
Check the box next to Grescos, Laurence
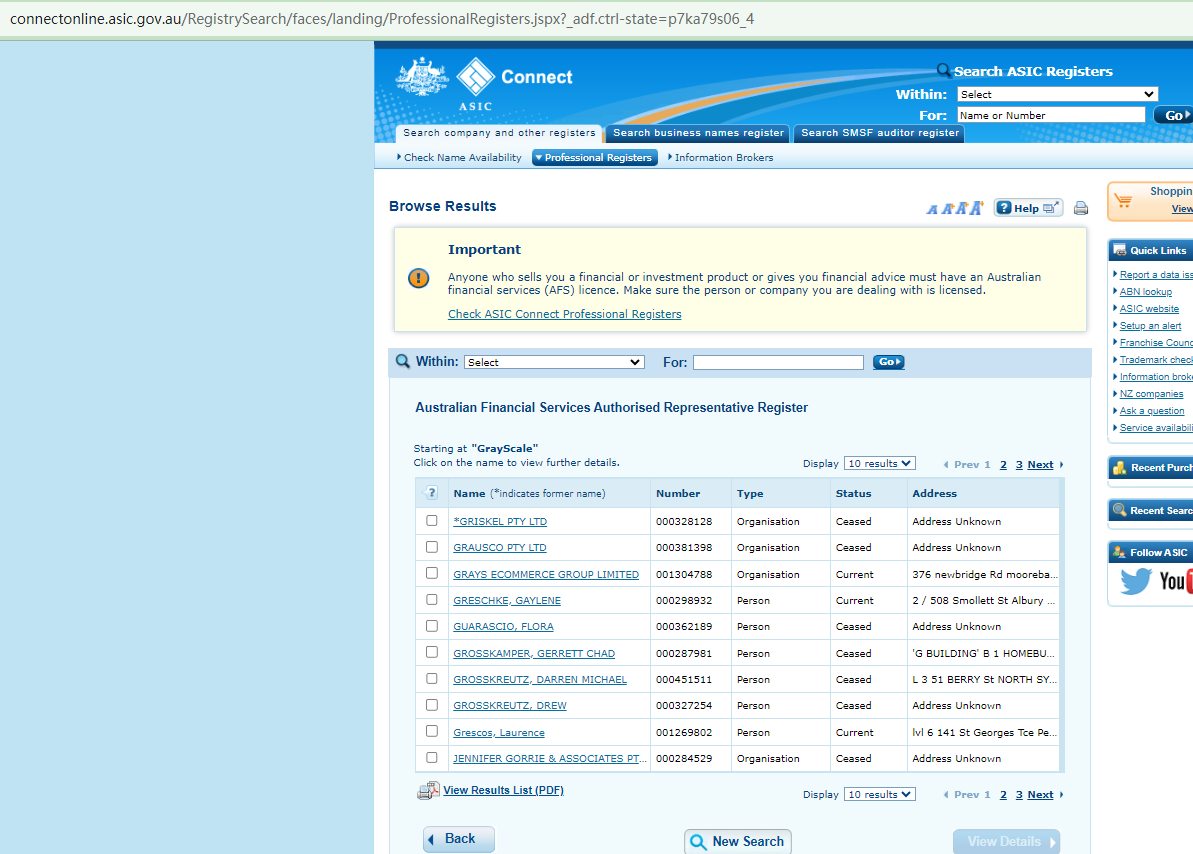432,732
